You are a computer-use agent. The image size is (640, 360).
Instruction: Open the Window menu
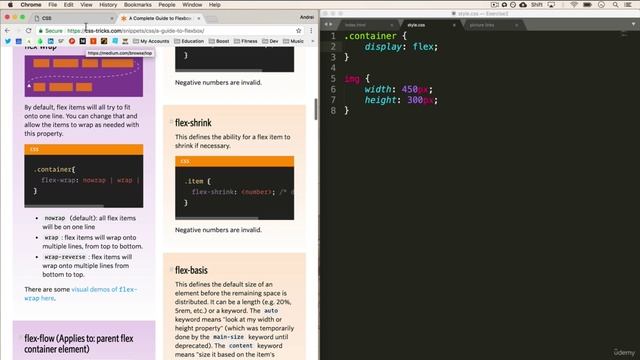pos(192,5)
